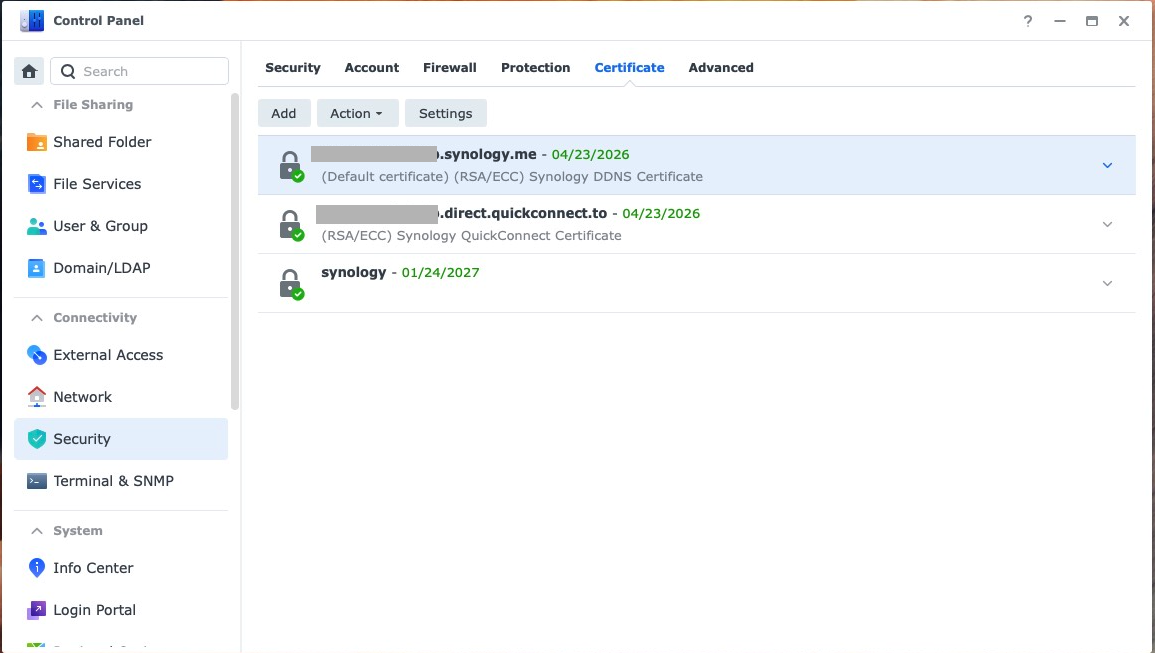
Task: Collapse the File Sharing section
Action: click(37, 105)
